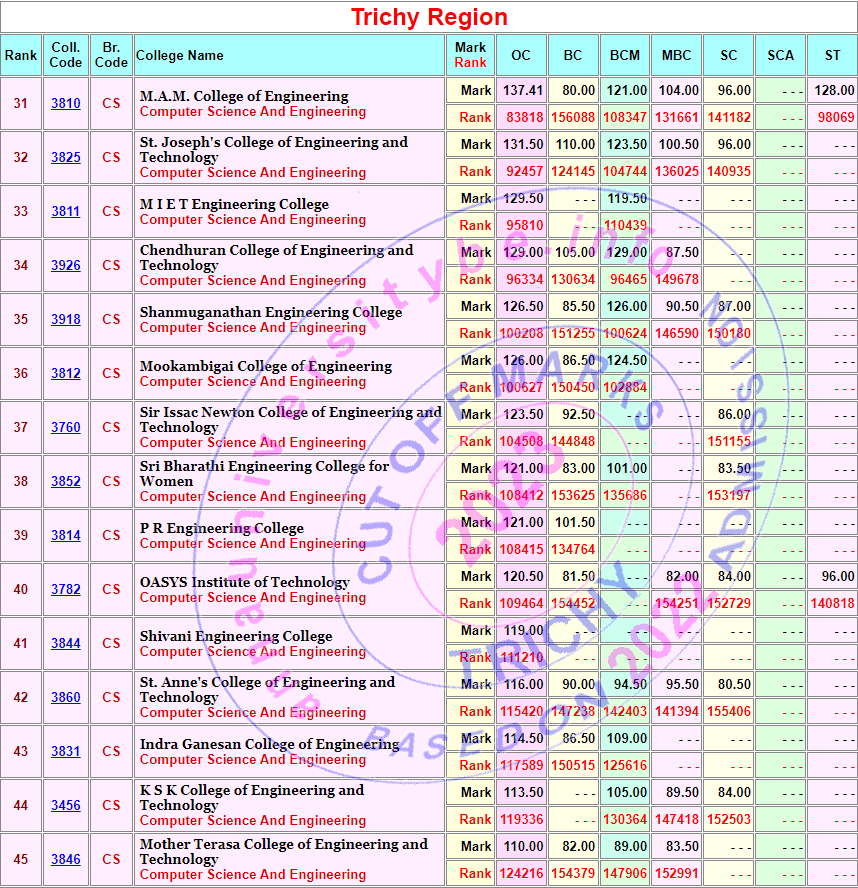858x888 pixels.
Task: Follow the 3814 P R Engineering link
Action: pos(66,536)
